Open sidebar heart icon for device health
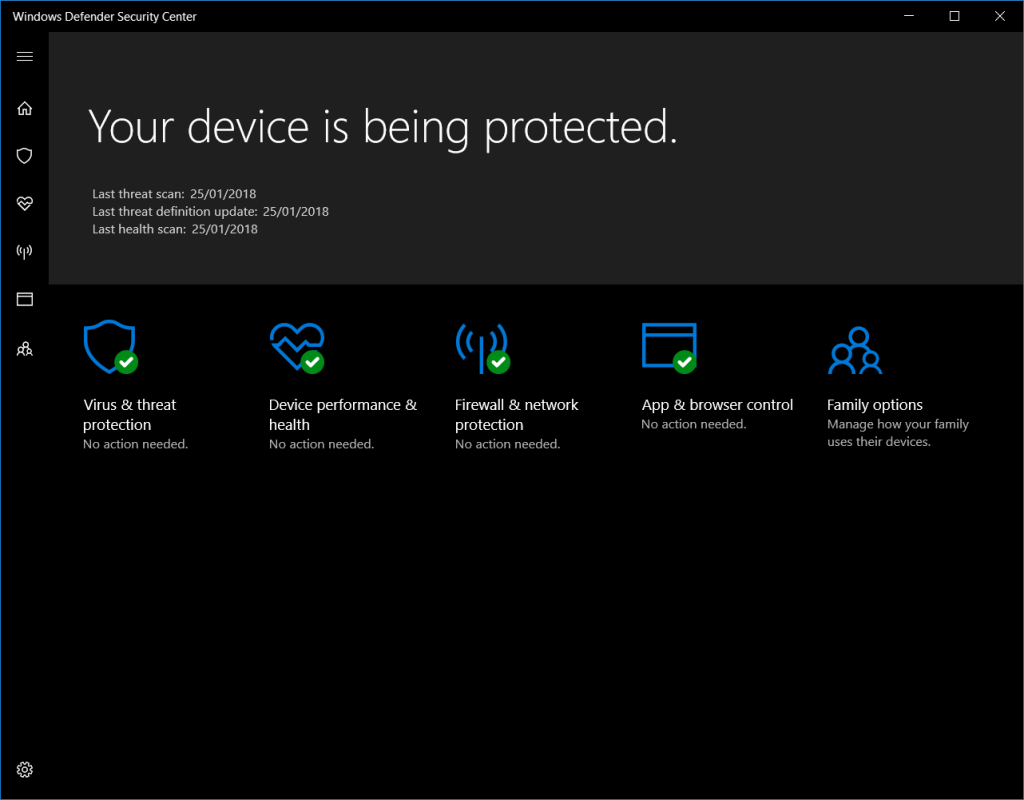This screenshot has width=1024, height=800. (x=25, y=204)
